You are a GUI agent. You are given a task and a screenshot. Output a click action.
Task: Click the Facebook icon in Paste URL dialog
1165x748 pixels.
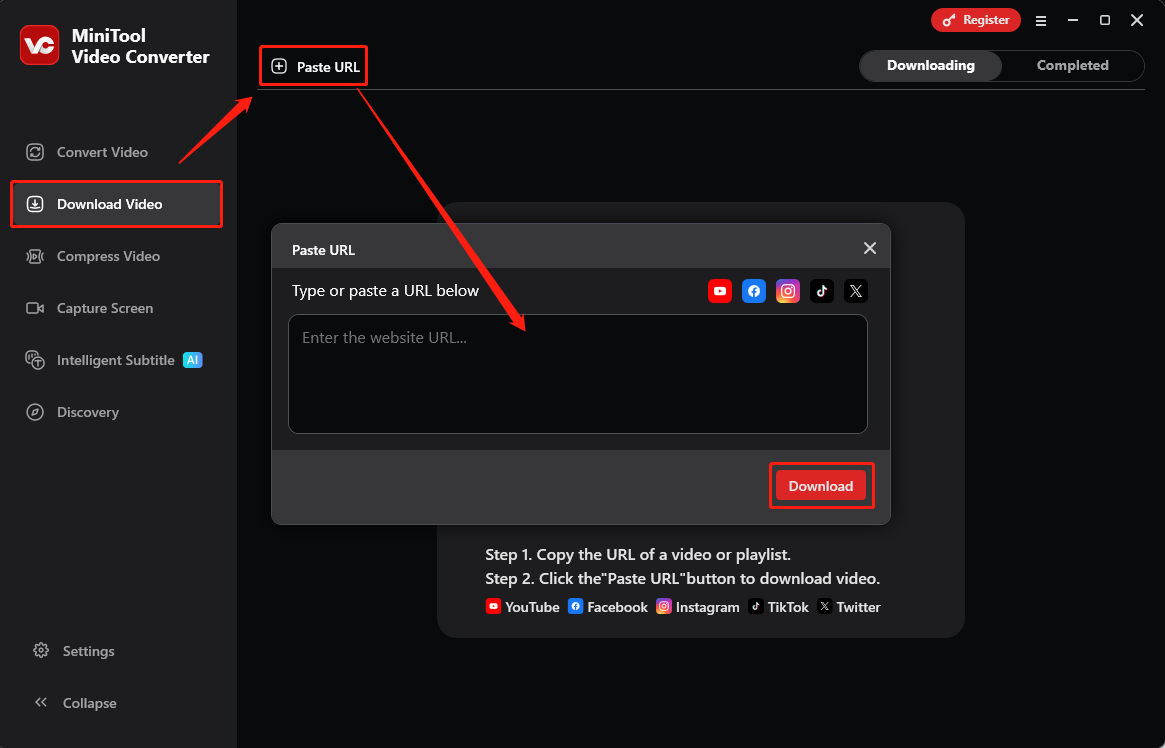pos(753,291)
